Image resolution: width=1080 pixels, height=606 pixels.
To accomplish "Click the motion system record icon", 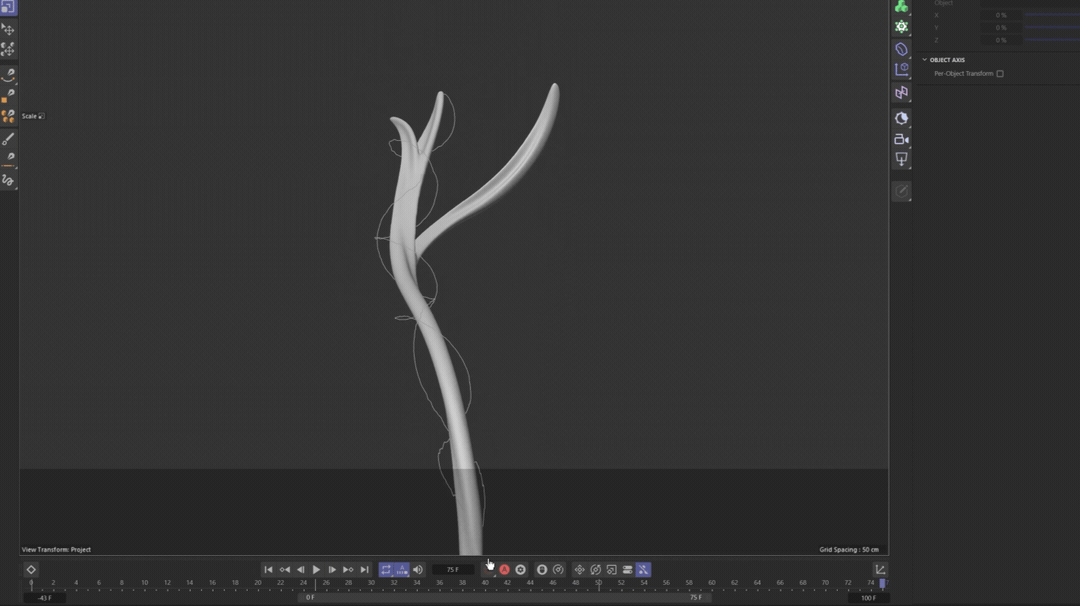I will tap(542, 570).
